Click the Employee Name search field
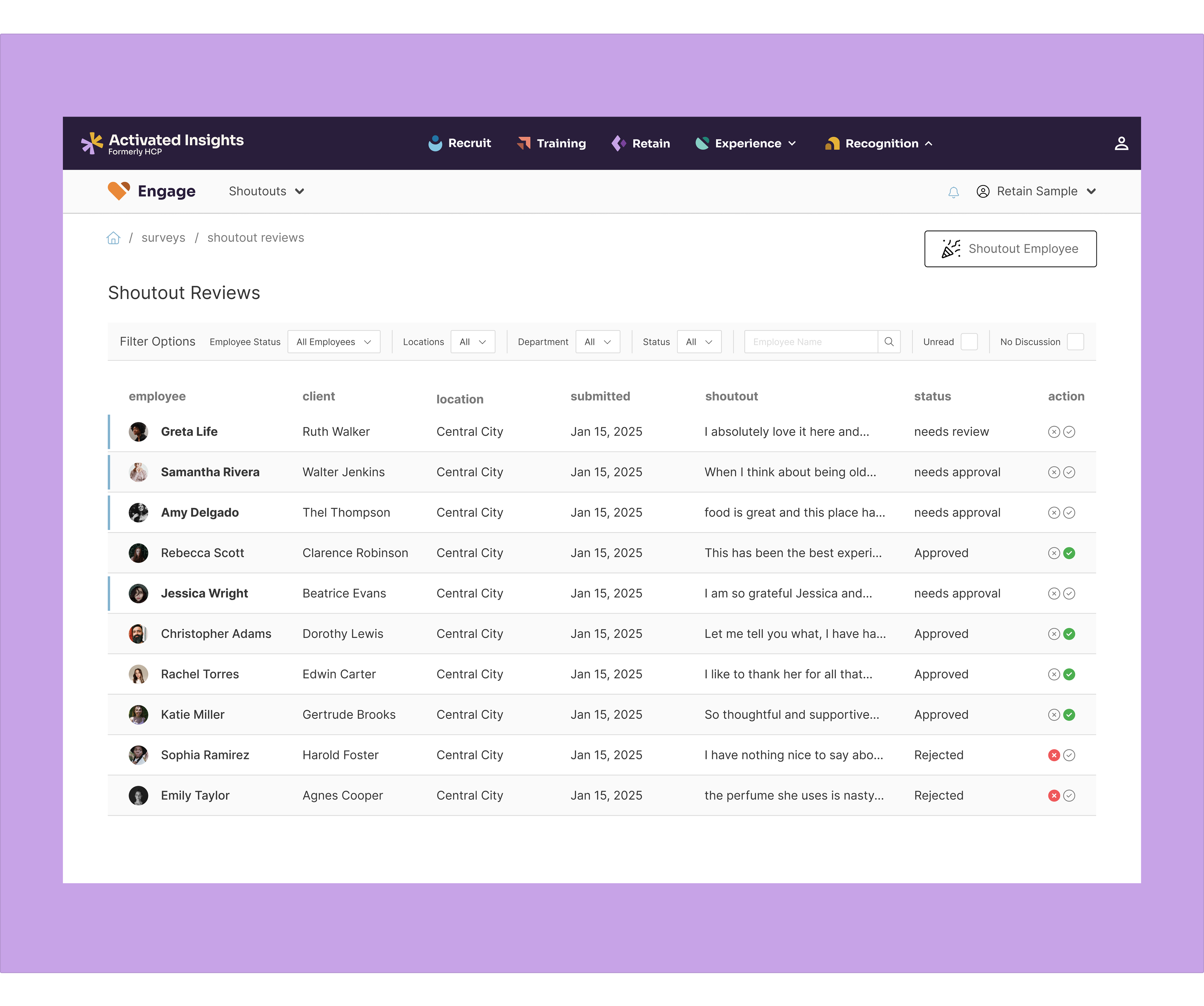The image size is (1204, 1006). [810, 342]
